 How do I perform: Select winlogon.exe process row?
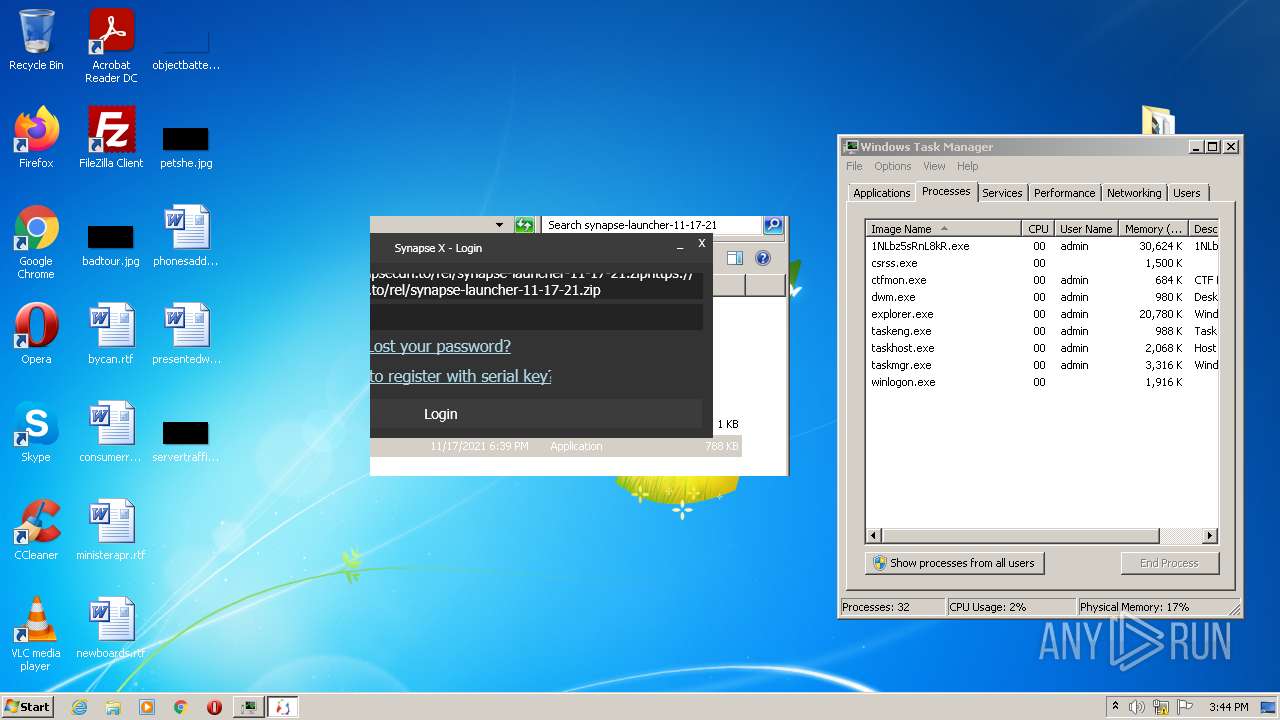pyautogui.click(x=1041, y=382)
